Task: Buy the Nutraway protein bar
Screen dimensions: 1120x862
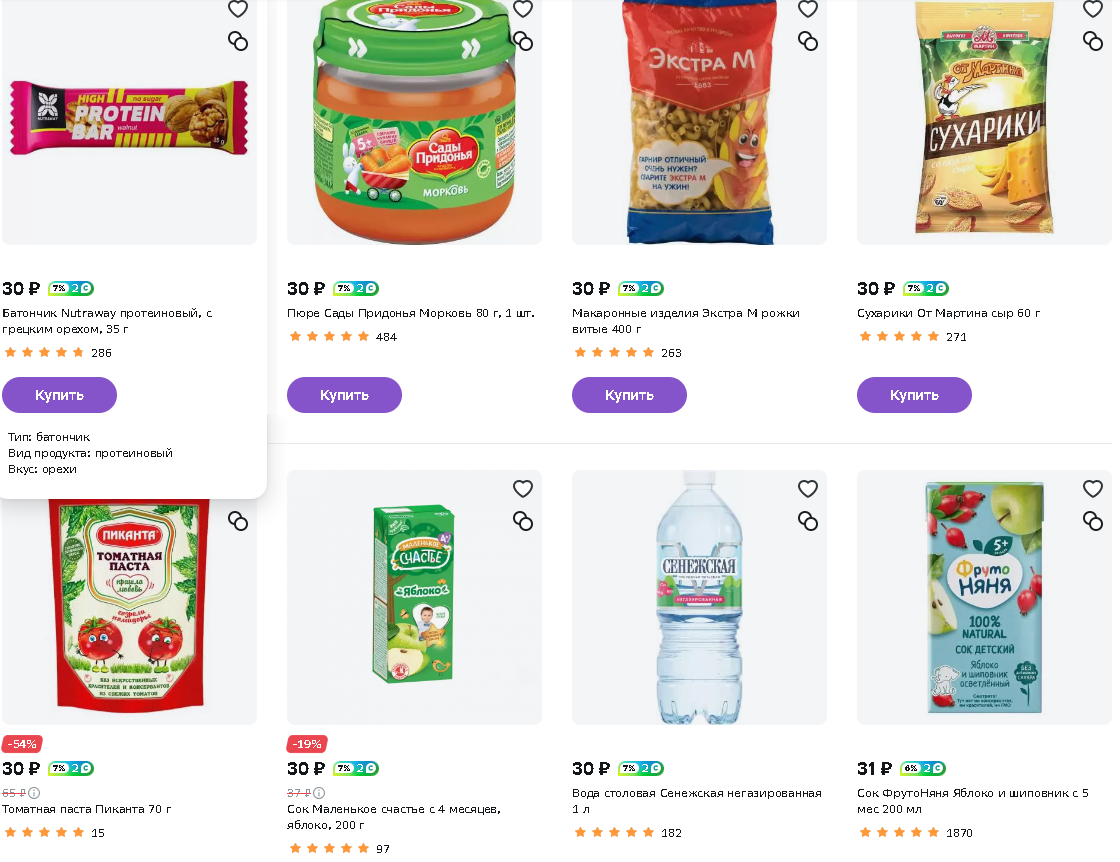Action: tap(59, 395)
